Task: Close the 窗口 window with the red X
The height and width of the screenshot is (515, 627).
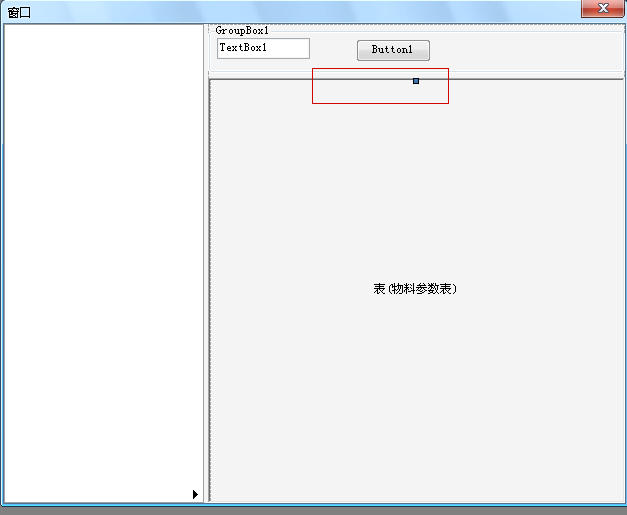Action: pos(603,9)
